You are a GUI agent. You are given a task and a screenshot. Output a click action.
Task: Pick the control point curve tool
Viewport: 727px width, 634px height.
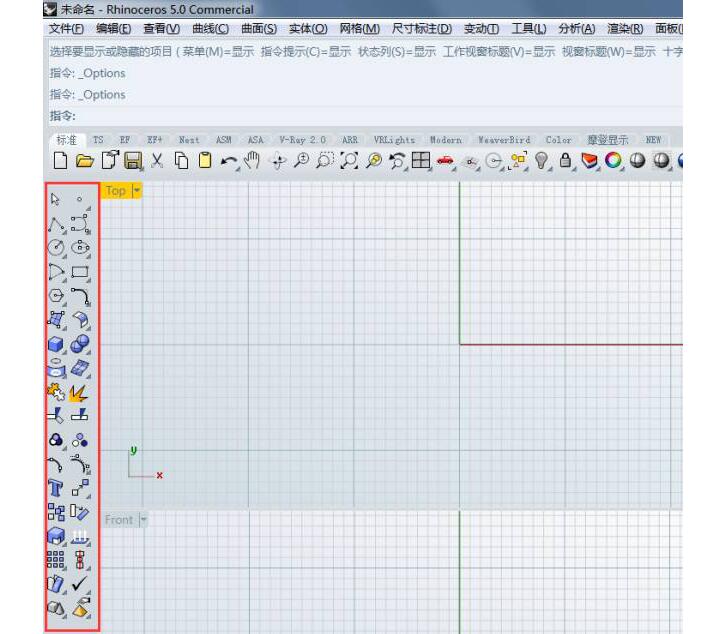80,224
